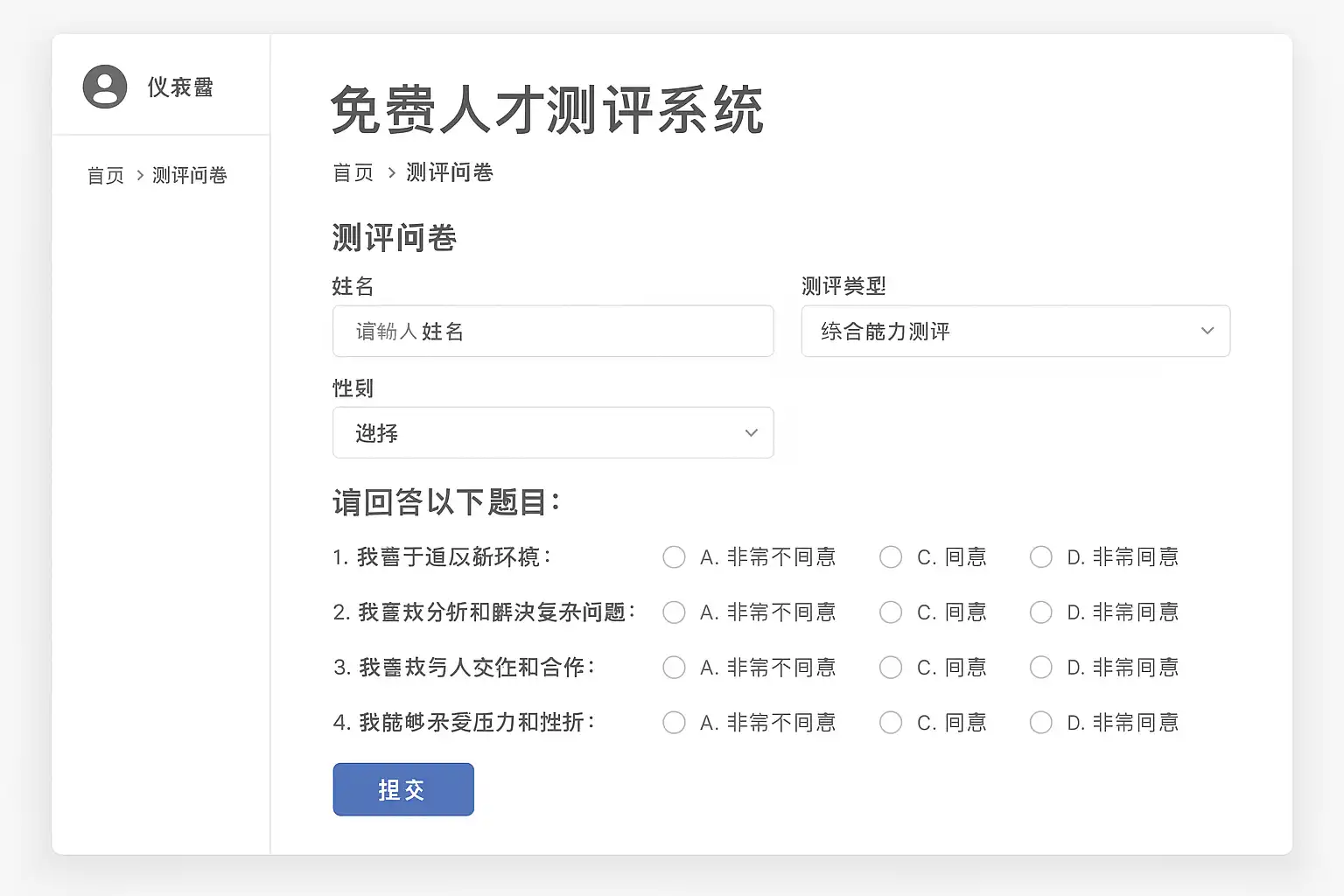
Task: Choose D. 非常同意 for question 1
Action: [1041, 557]
